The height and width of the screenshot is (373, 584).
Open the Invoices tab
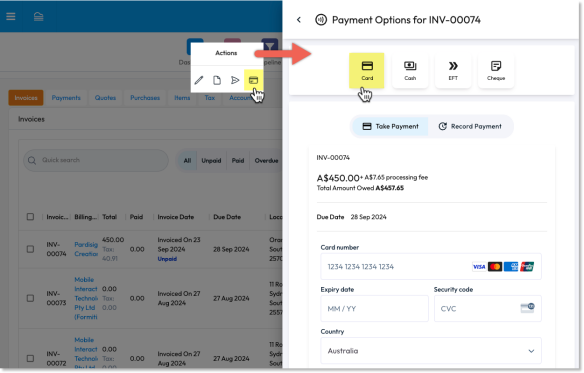(26, 98)
